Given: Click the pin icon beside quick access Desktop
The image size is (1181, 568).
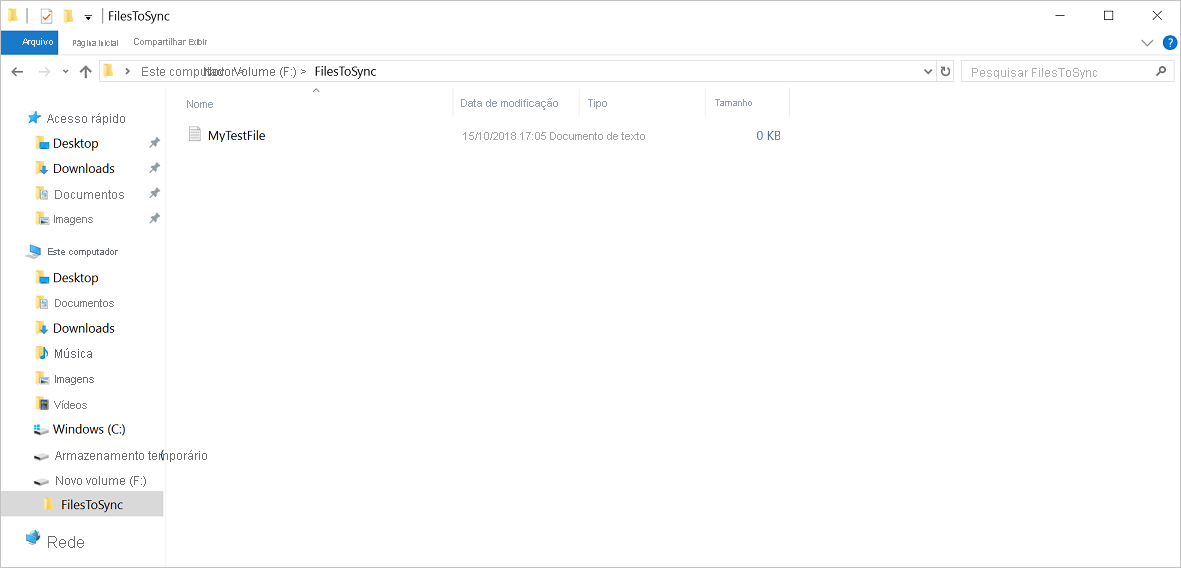Looking at the screenshot, I should coord(154,142).
